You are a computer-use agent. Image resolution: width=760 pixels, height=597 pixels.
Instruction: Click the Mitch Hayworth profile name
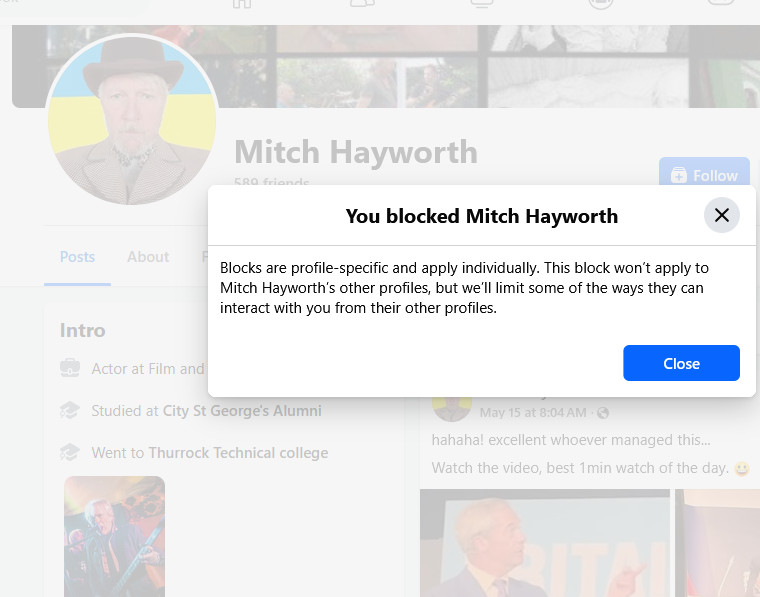pyautogui.click(x=356, y=152)
